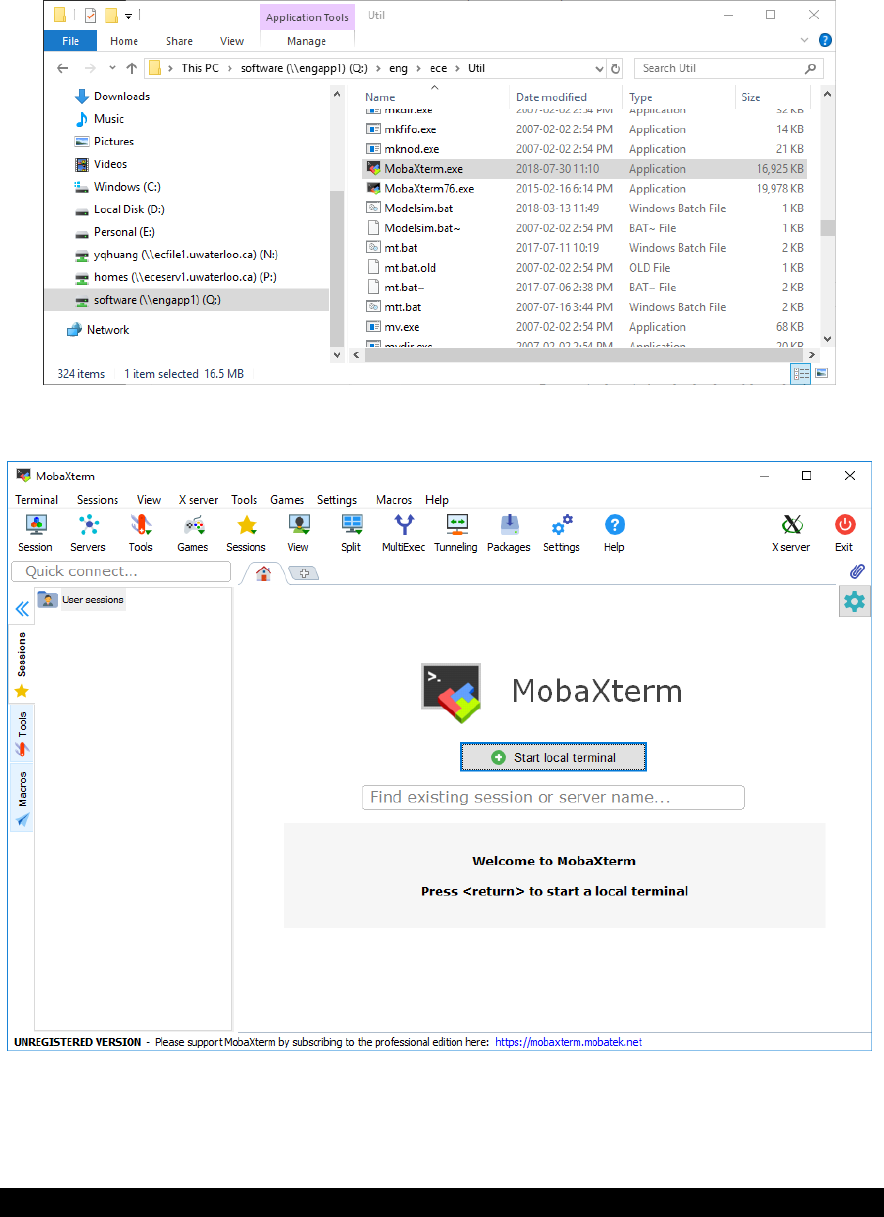Switch to large icons view in status bar
This screenshot has height=1217, width=884.
click(821, 373)
